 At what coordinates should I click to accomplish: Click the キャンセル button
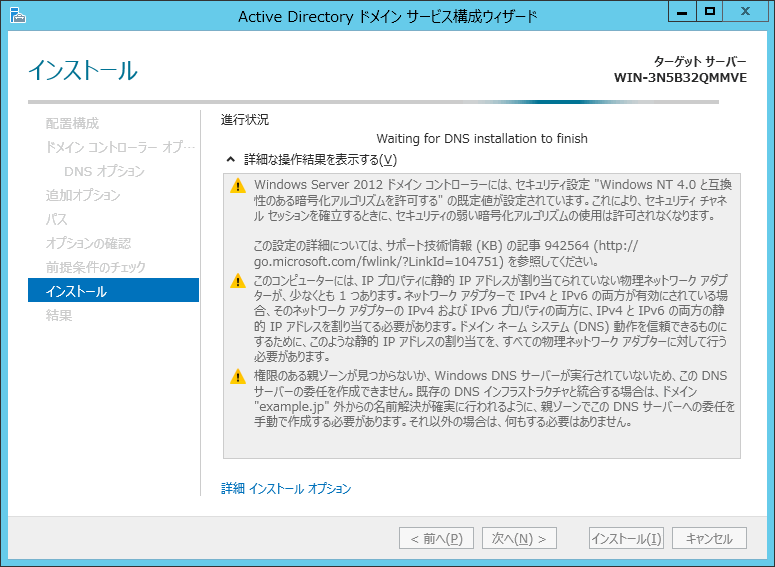[x=709, y=538]
